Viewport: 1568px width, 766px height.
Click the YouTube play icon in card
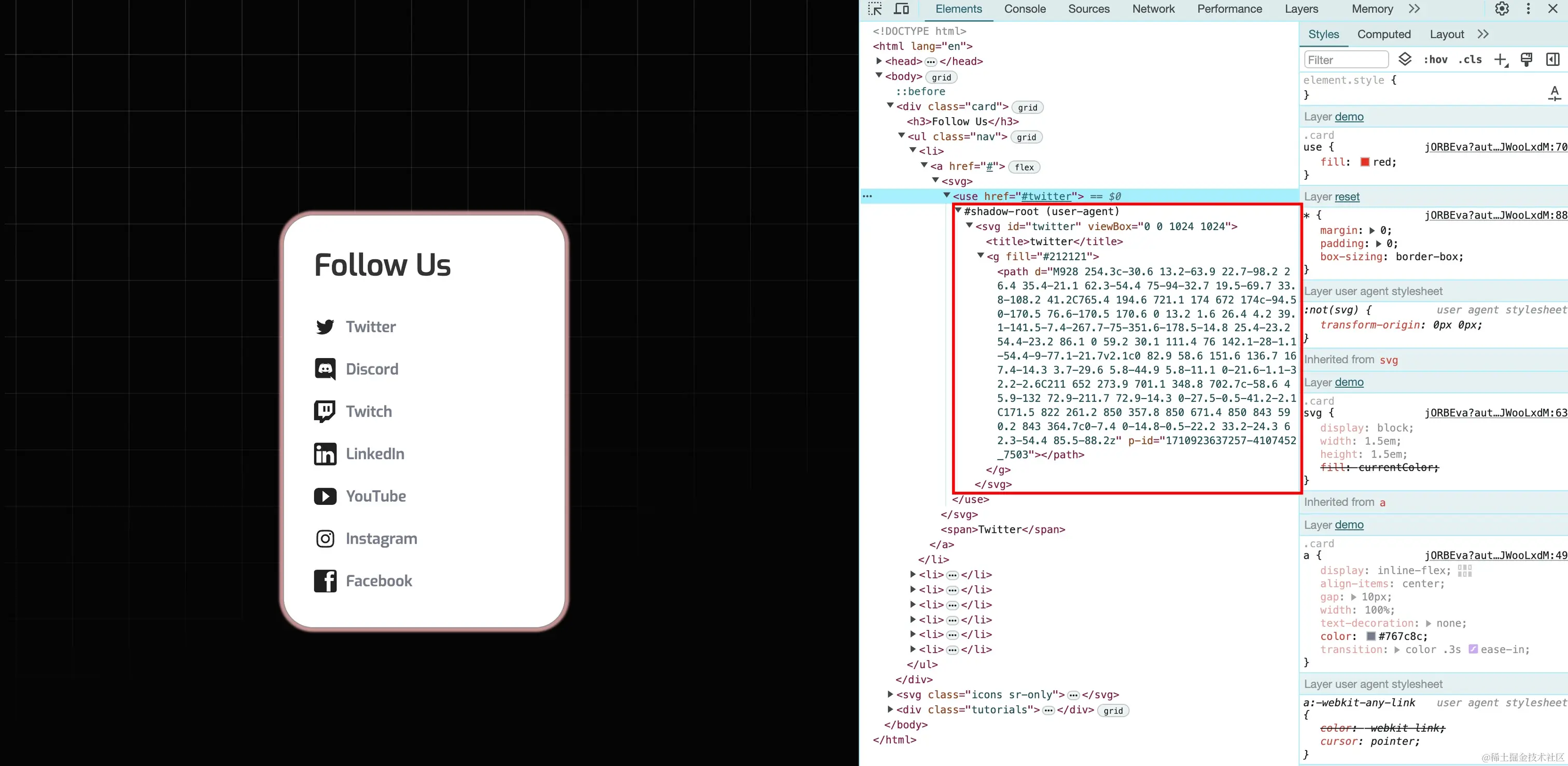[325, 497]
